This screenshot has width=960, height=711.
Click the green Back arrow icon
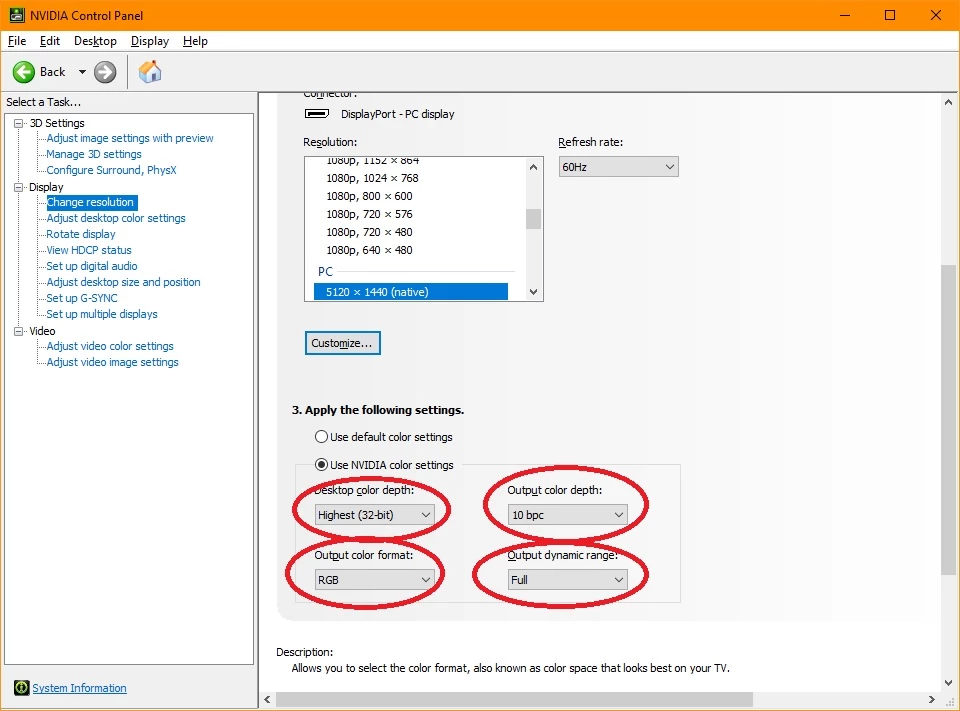pyautogui.click(x=24, y=72)
